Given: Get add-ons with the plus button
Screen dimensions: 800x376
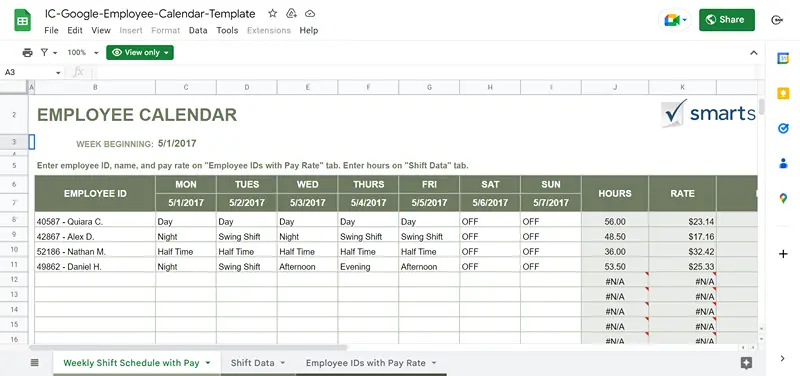Looking at the screenshot, I should (x=783, y=254).
